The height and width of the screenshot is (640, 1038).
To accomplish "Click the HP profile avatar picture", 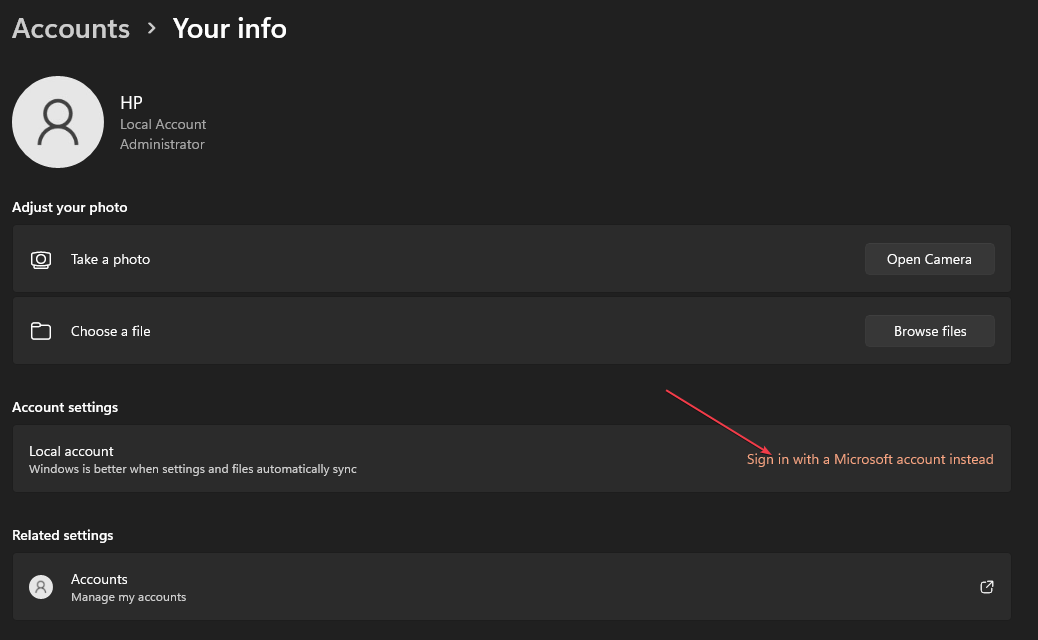I will [58, 122].
